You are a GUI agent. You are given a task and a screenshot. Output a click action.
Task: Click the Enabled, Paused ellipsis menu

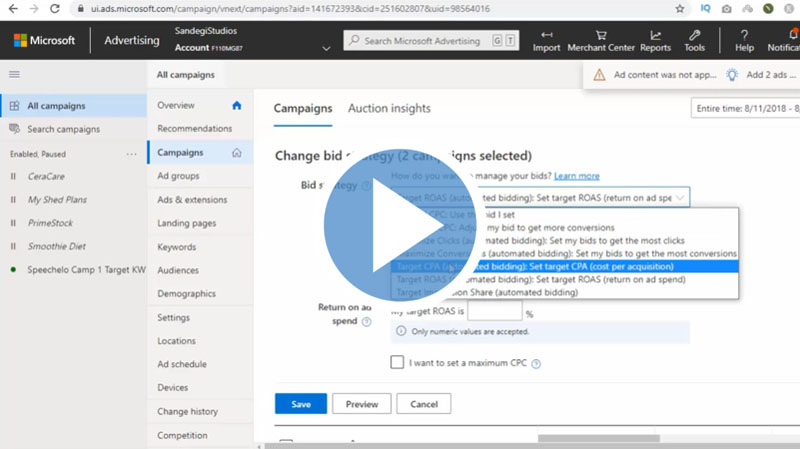tap(131, 154)
